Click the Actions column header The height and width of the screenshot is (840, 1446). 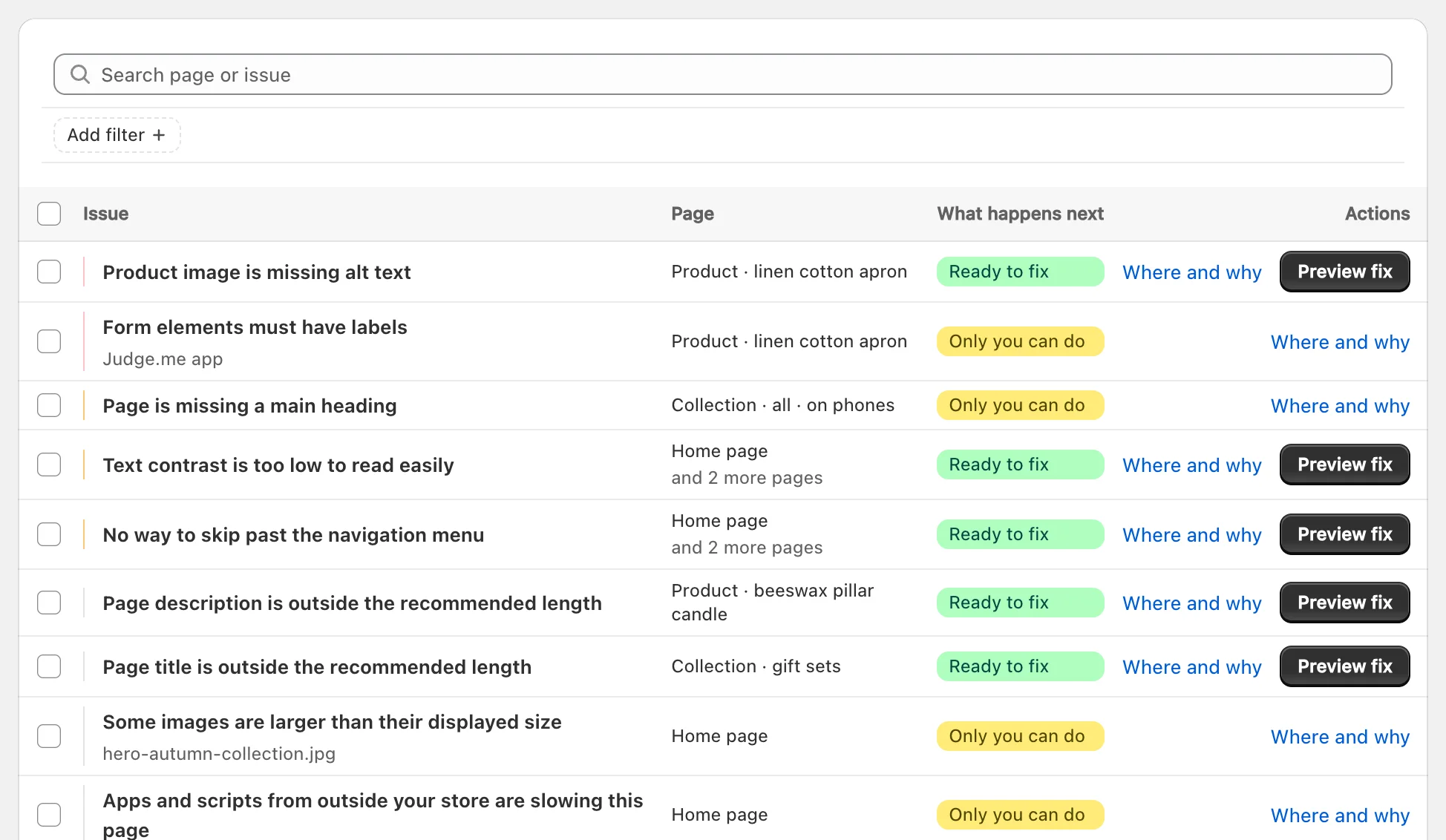[x=1377, y=214]
